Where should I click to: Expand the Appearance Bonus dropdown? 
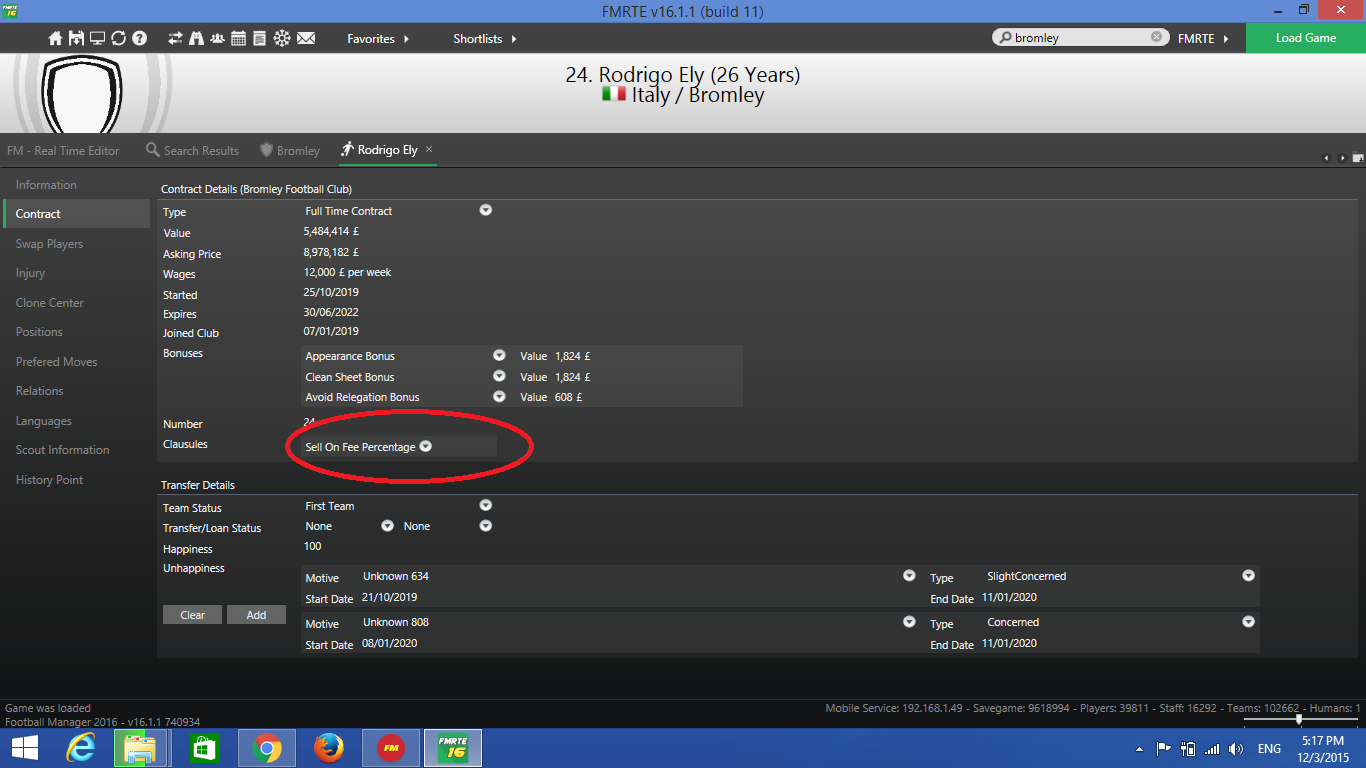pos(499,355)
